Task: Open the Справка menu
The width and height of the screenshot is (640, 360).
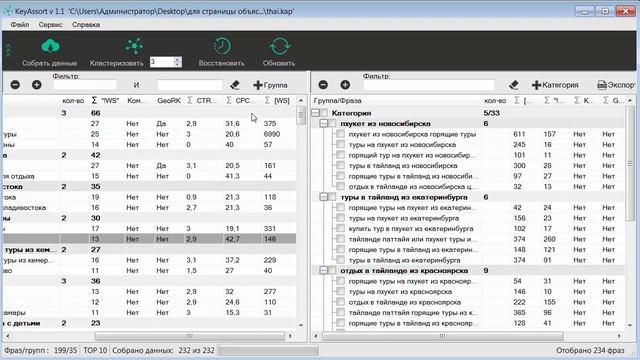Action: (x=86, y=24)
